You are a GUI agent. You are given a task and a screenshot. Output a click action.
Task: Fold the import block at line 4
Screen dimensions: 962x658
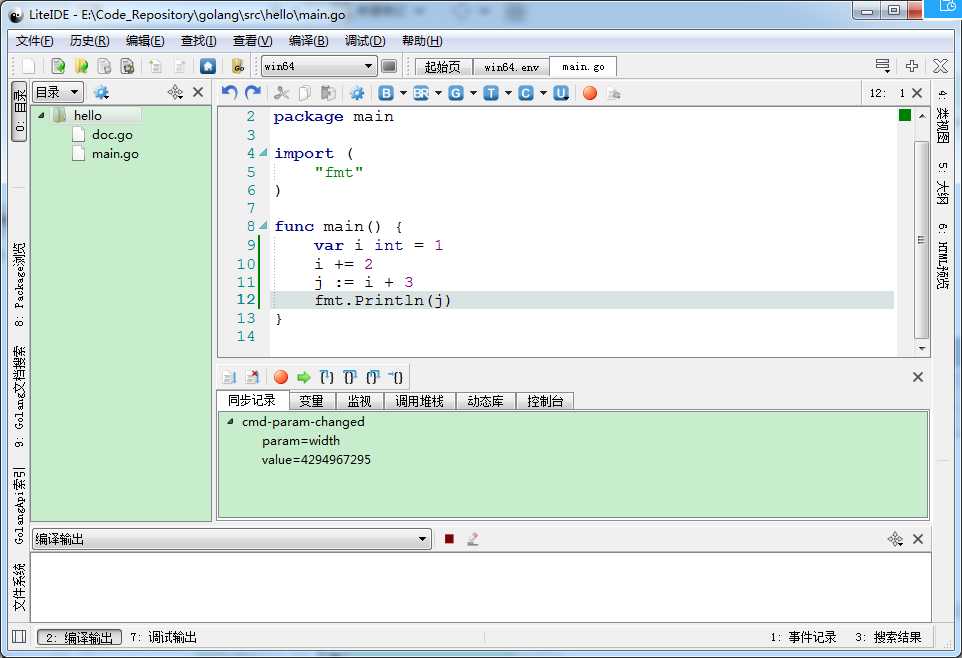point(263,152)
